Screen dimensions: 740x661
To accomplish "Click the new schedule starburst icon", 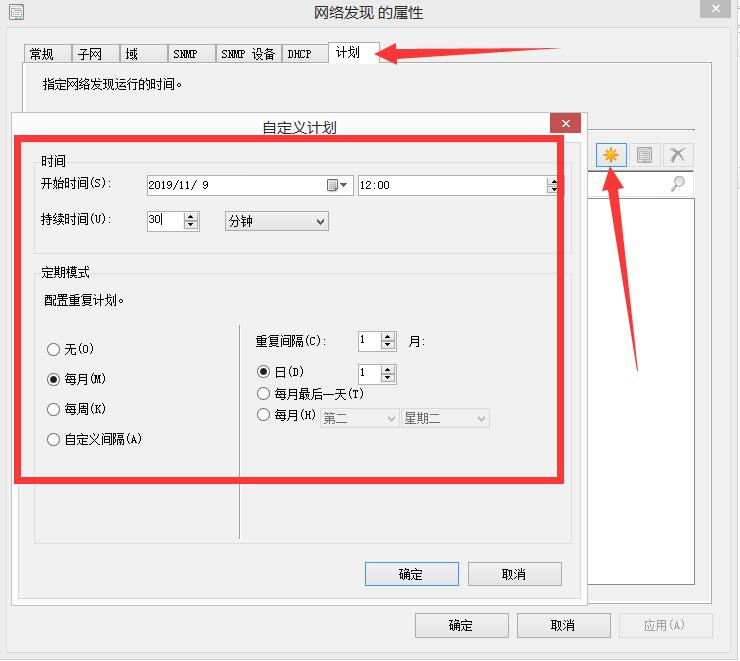I will [x=611, y=155].
